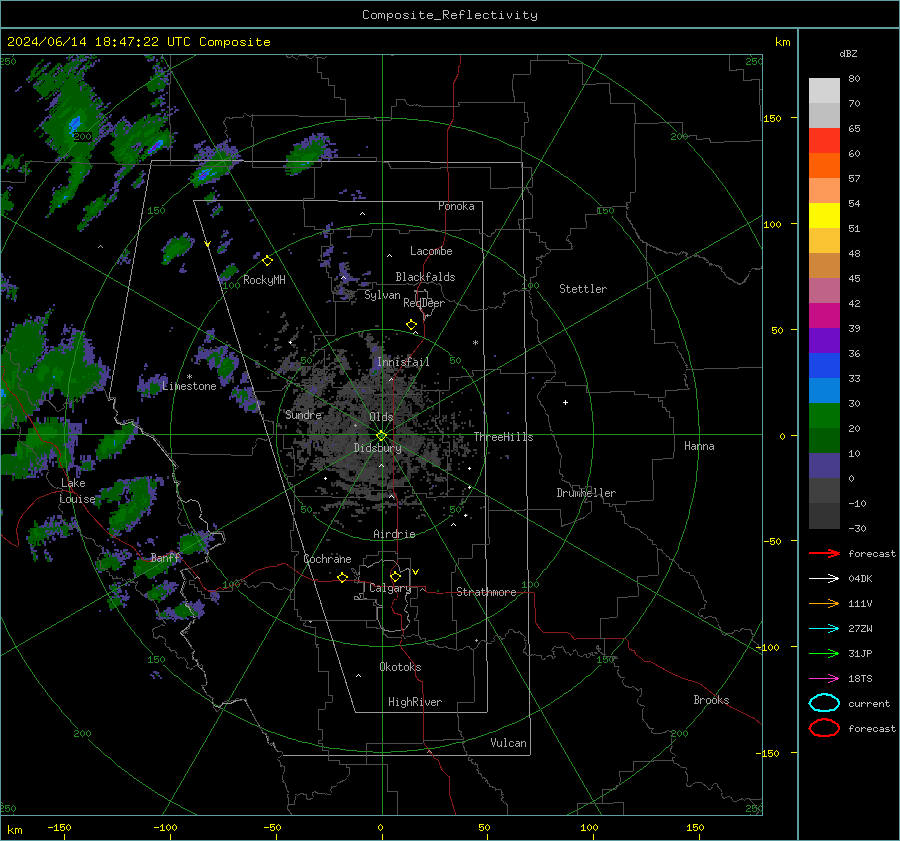Click the Limestone map label

pos(189,386)
